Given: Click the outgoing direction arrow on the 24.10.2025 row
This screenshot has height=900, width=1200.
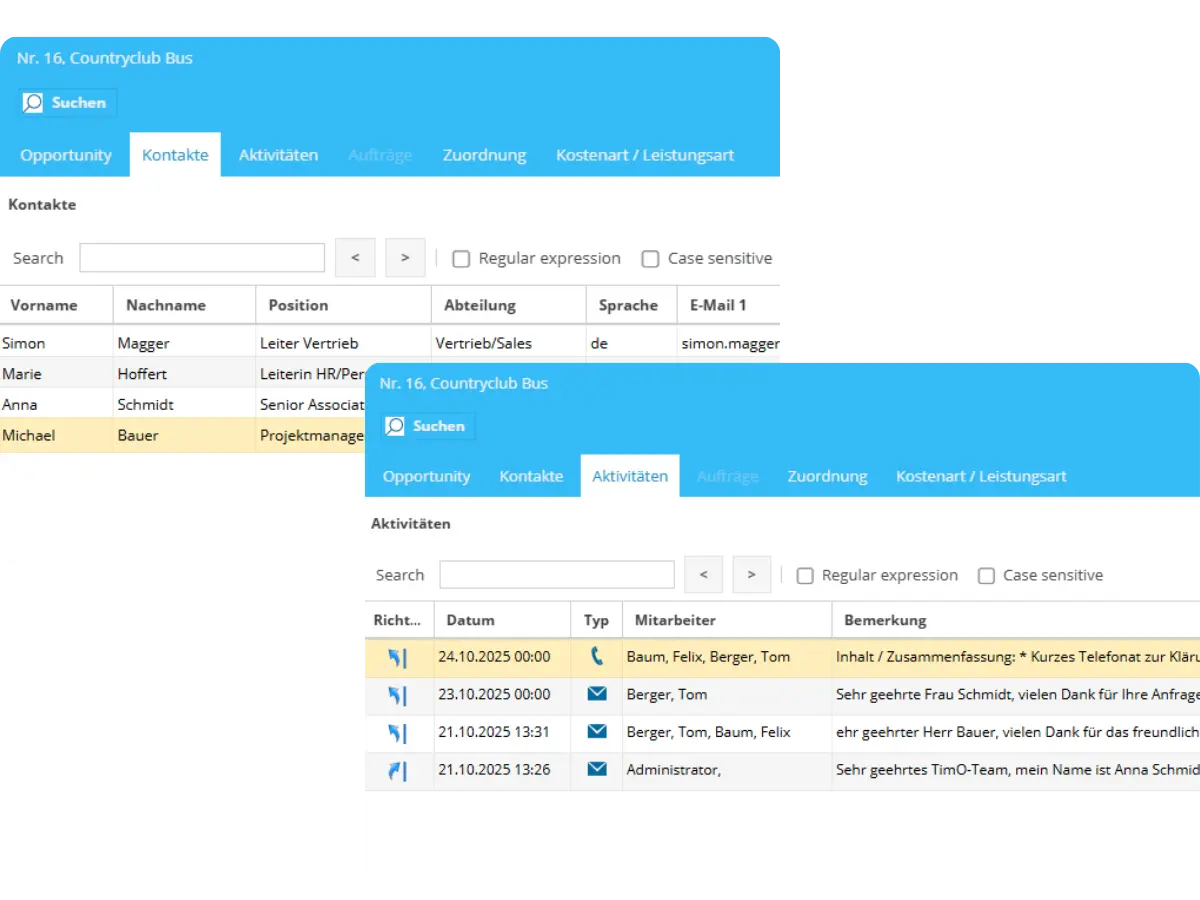Looking at the screenshot, I should pyautogui.click(x=398, y=657).
